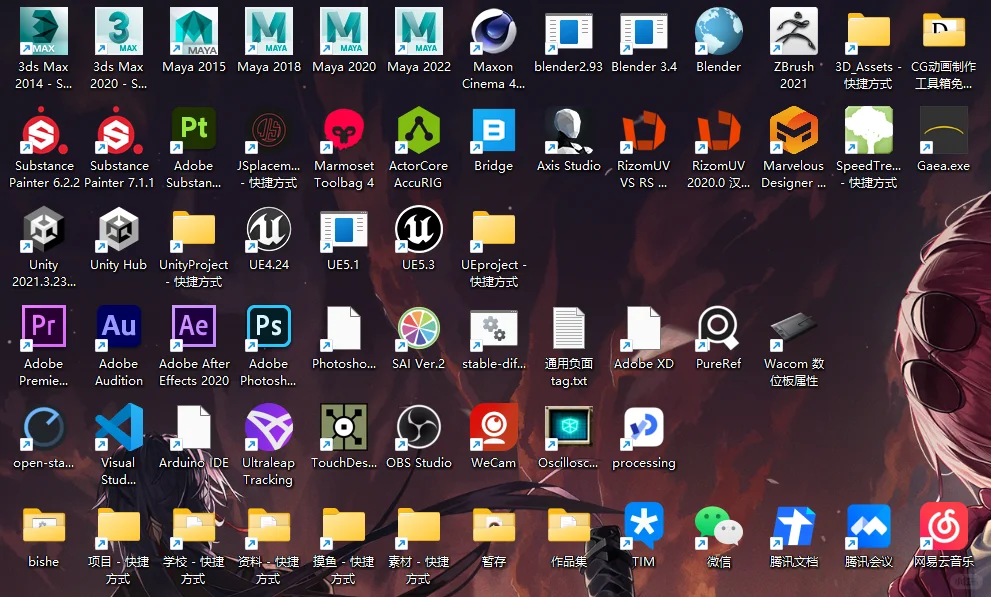
Task: Select the Bridge app icon
Action: coord(494,130)
